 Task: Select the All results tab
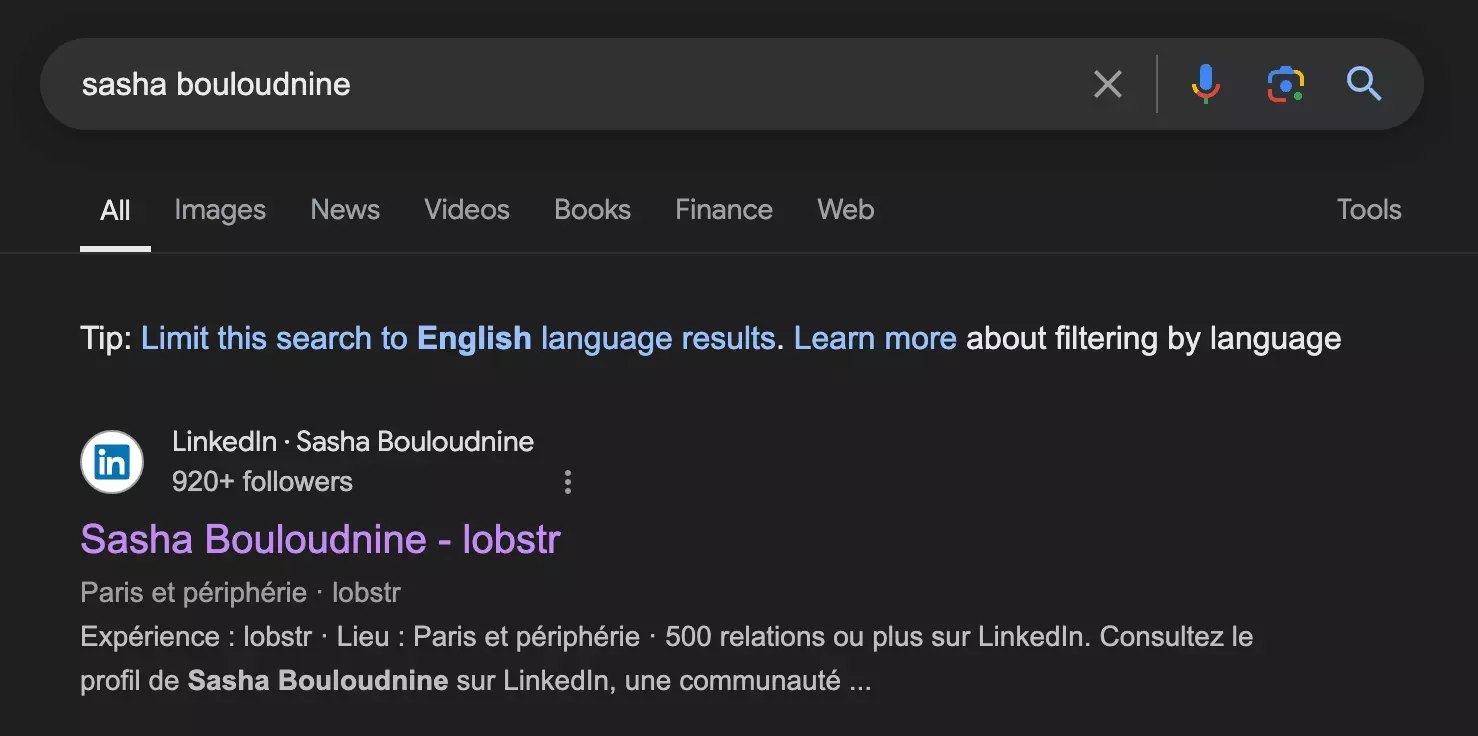[x=115, y=210]
